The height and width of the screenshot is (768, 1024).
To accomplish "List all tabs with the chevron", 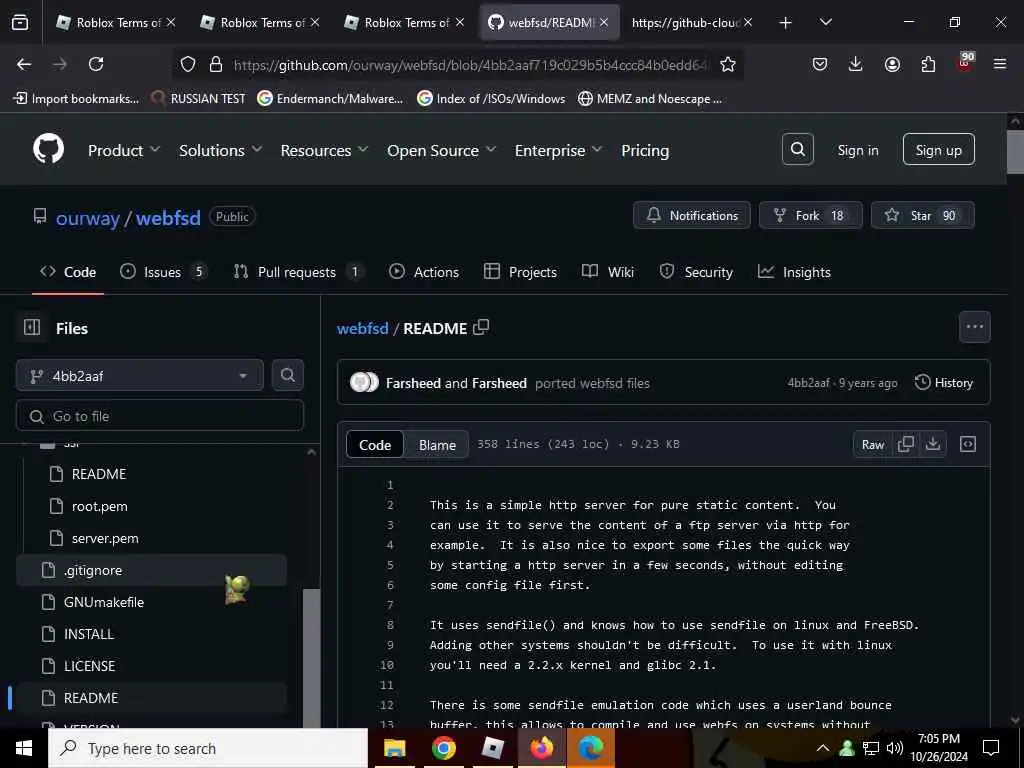I will click(825, 23).
